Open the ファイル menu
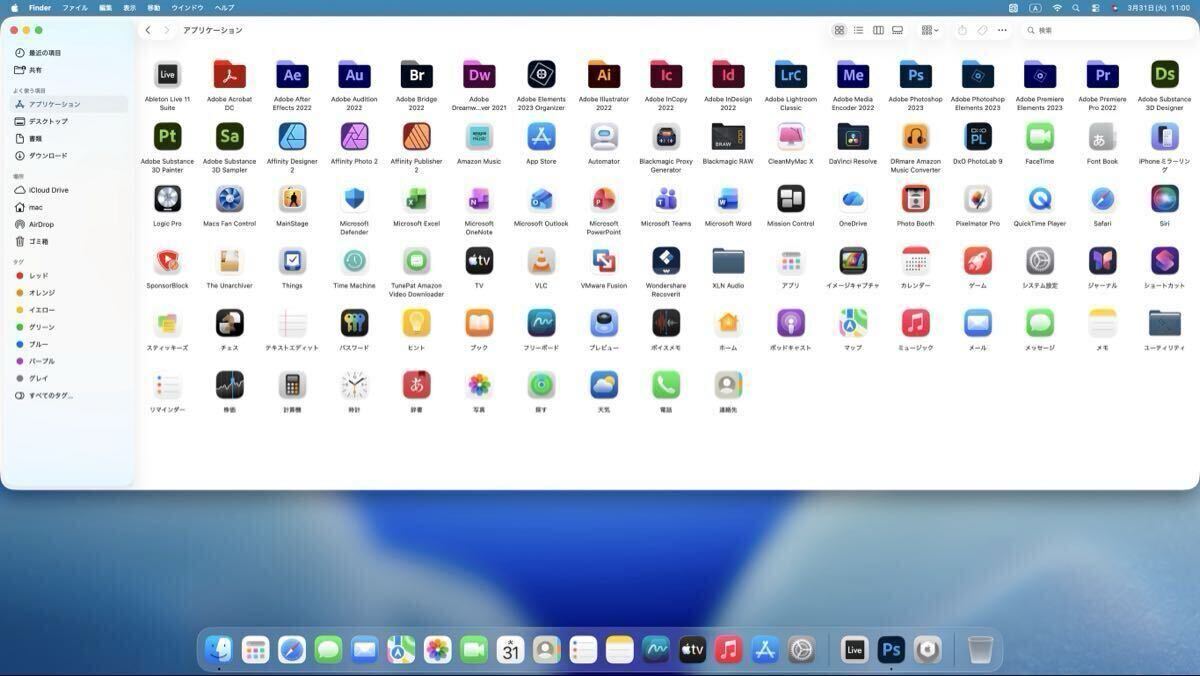Image resolution: width=1200 pixels, height=676 pixels. [75, 7]
